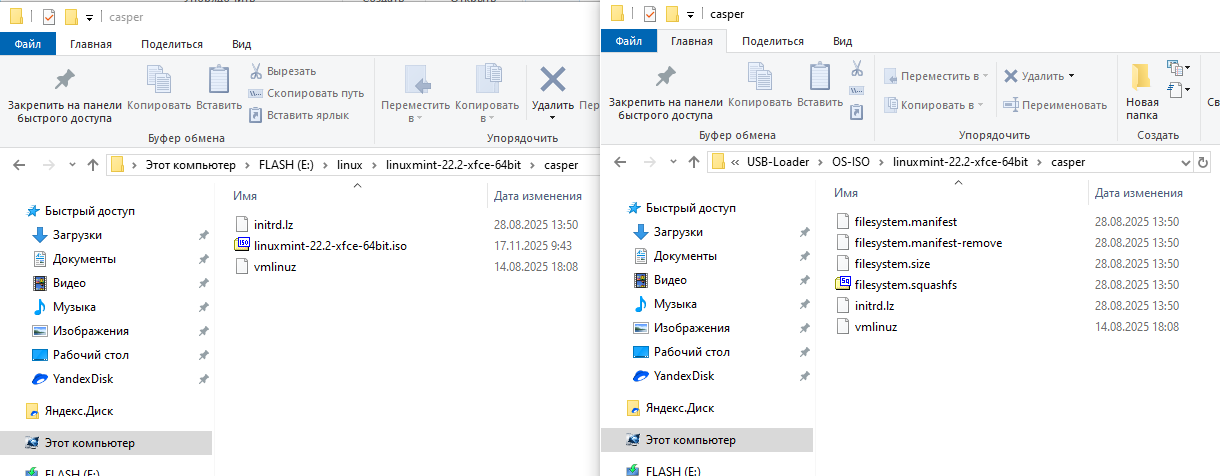
Task: Refresh the right window's address bar
Action: (1202, 162)
